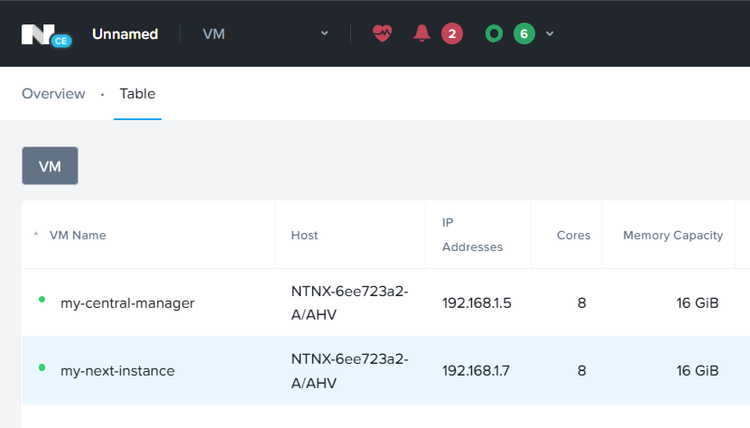
Task: Click the Nutanix CE logo icon
Action: (41, 34)
